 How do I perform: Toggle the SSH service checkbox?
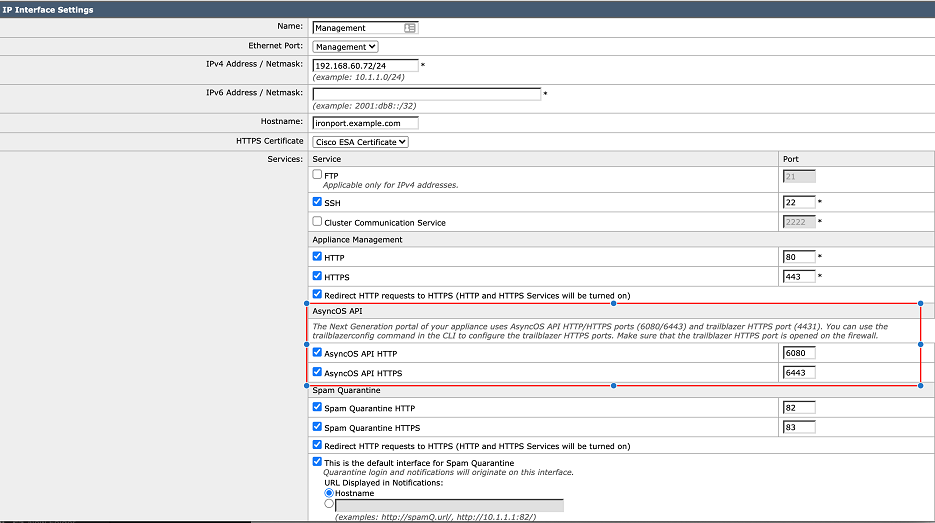(317, 202)
